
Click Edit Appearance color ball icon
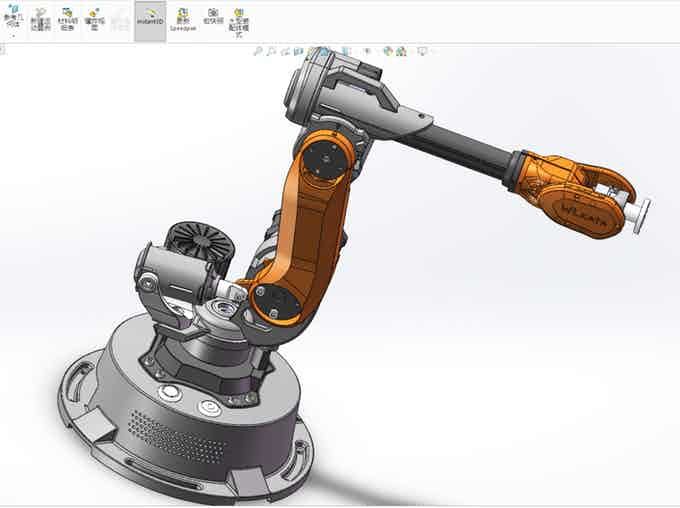point(388,51)
